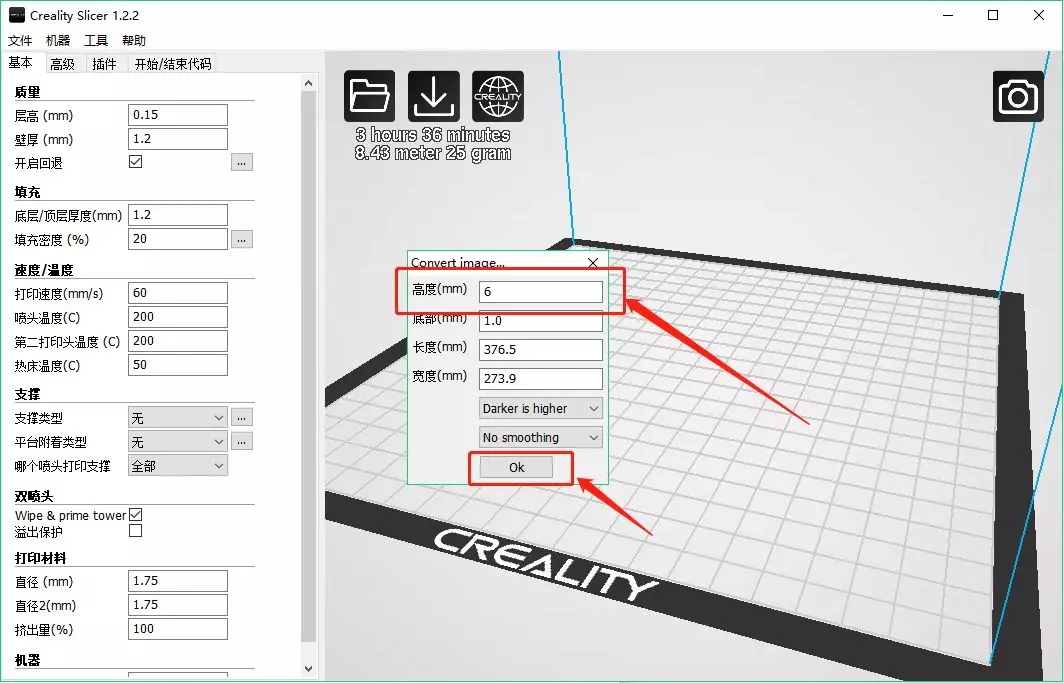
Task: Minimize the Creality Slicer window
Action: [947, 15]
